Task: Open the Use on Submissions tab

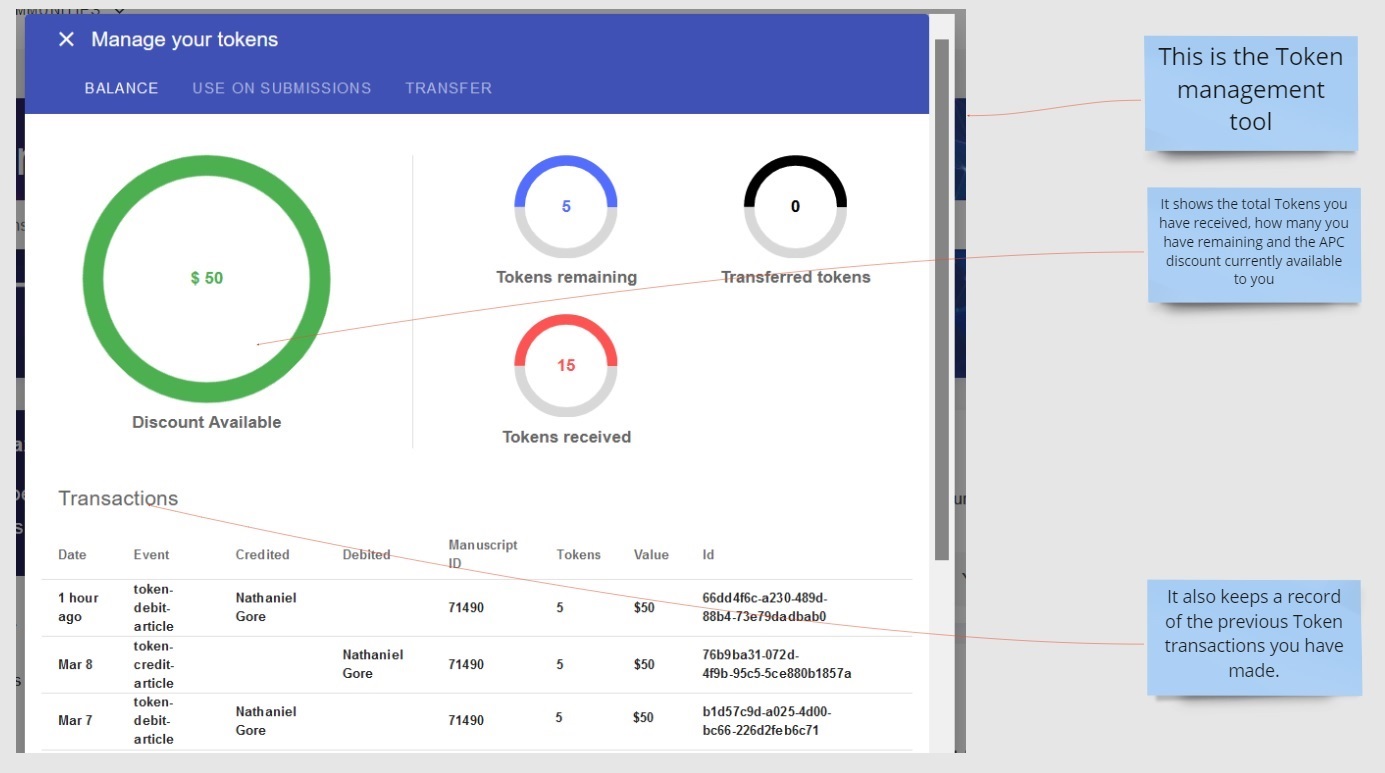Action: [281, 88]
